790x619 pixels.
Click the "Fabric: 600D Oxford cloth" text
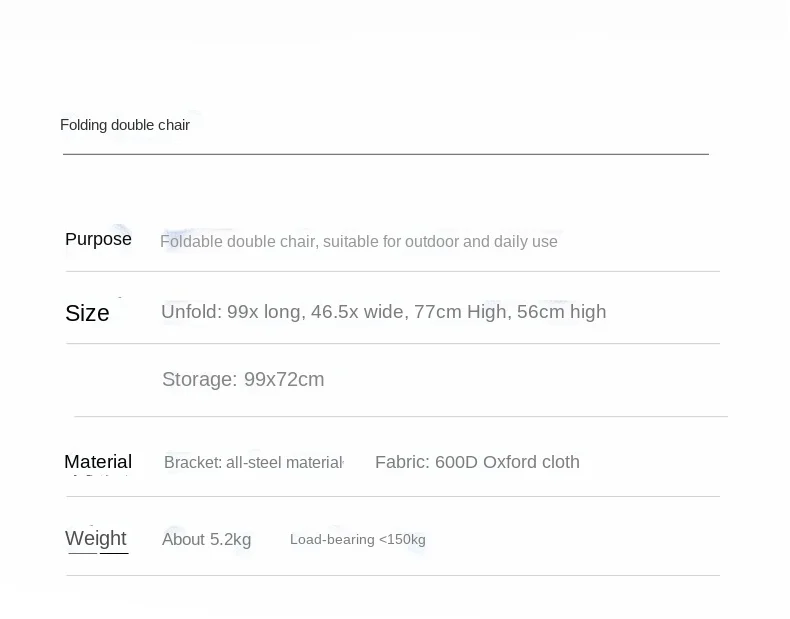pyautogui.click(x=477, y=462)
